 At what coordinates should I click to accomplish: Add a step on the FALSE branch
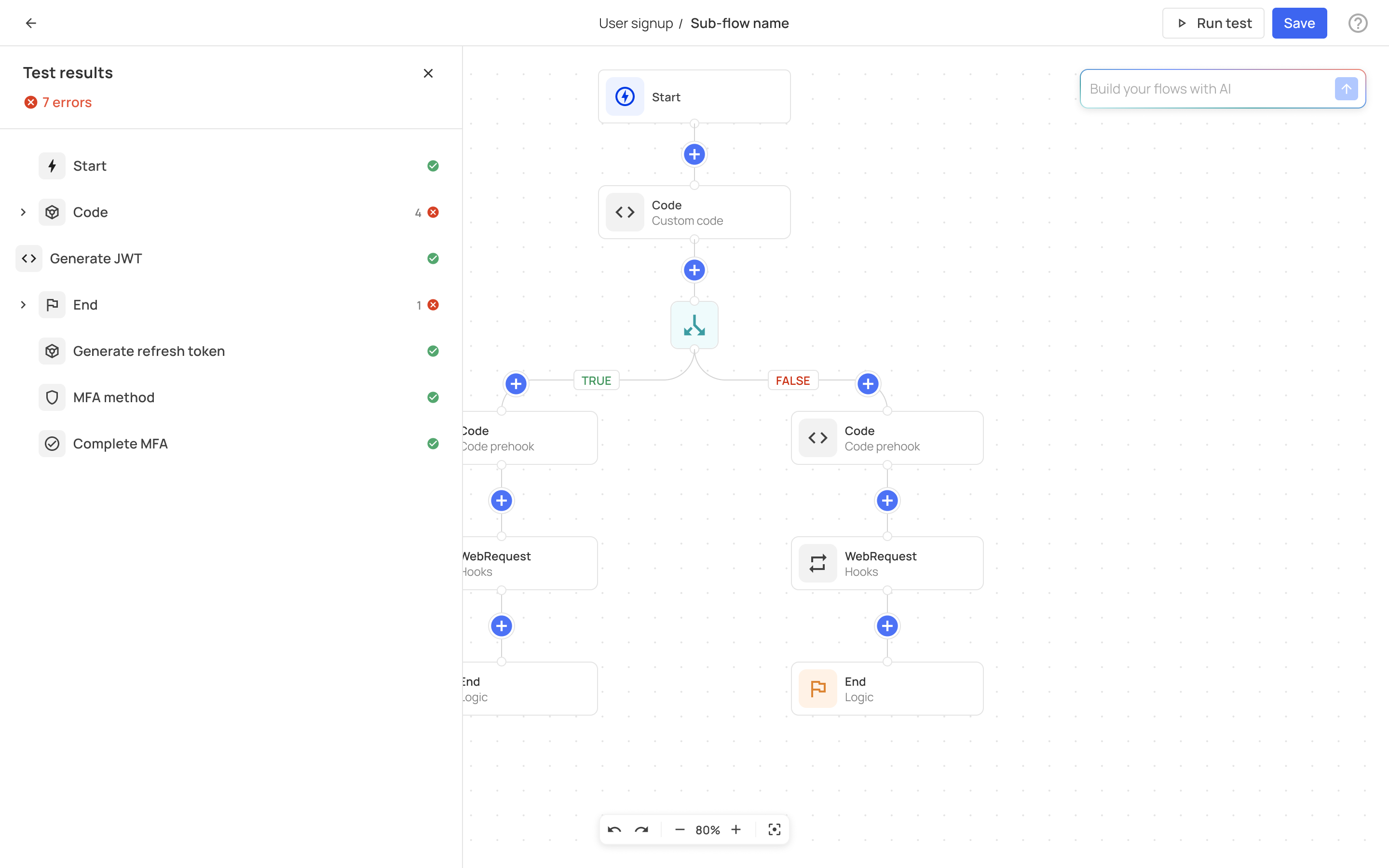868,383
